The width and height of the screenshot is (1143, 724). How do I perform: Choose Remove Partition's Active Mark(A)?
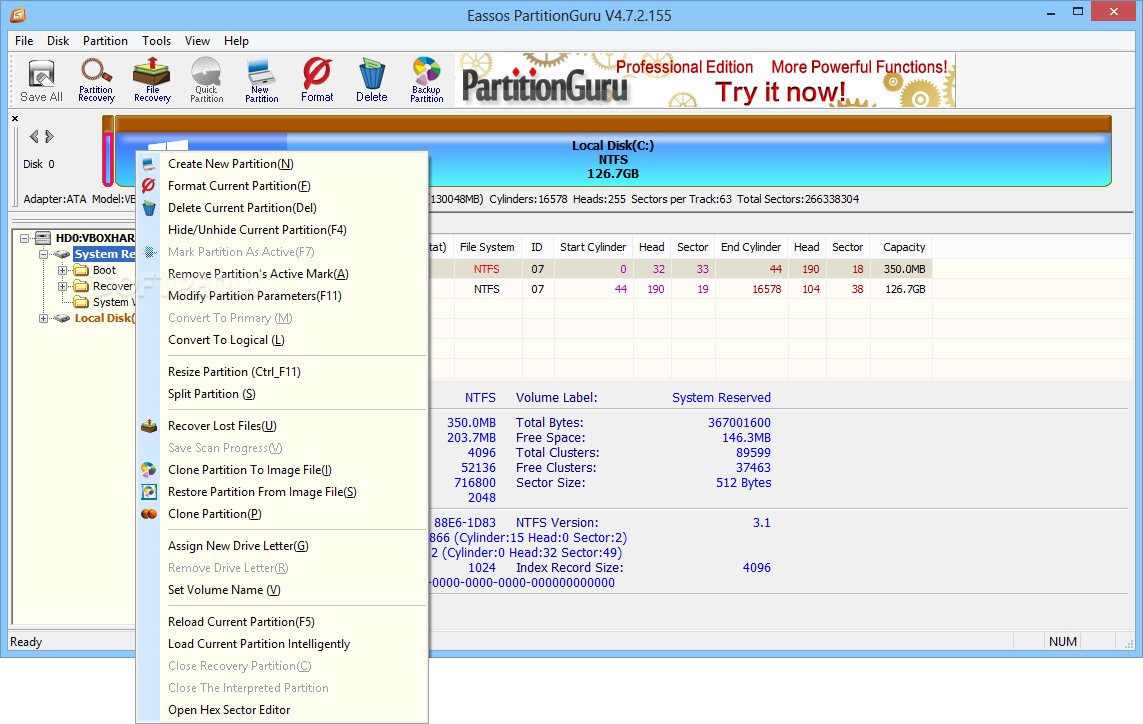point(281,274)
